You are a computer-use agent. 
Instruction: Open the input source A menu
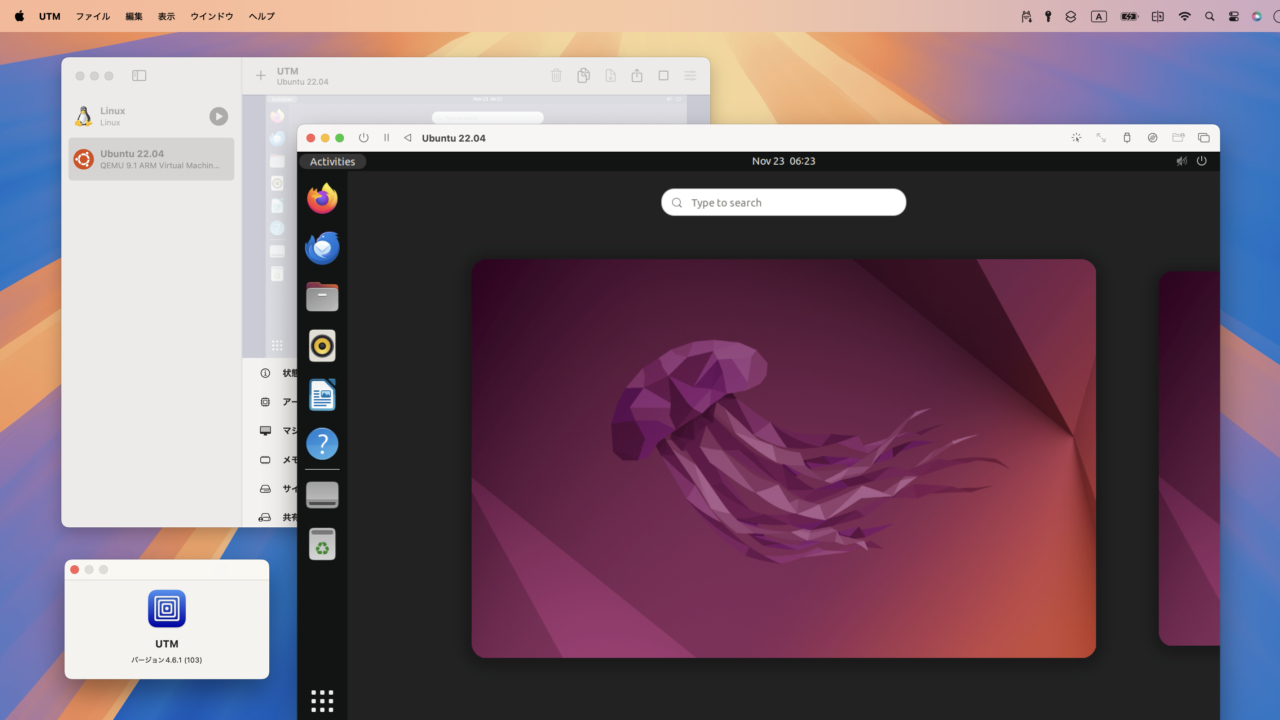coord(1099,16)
